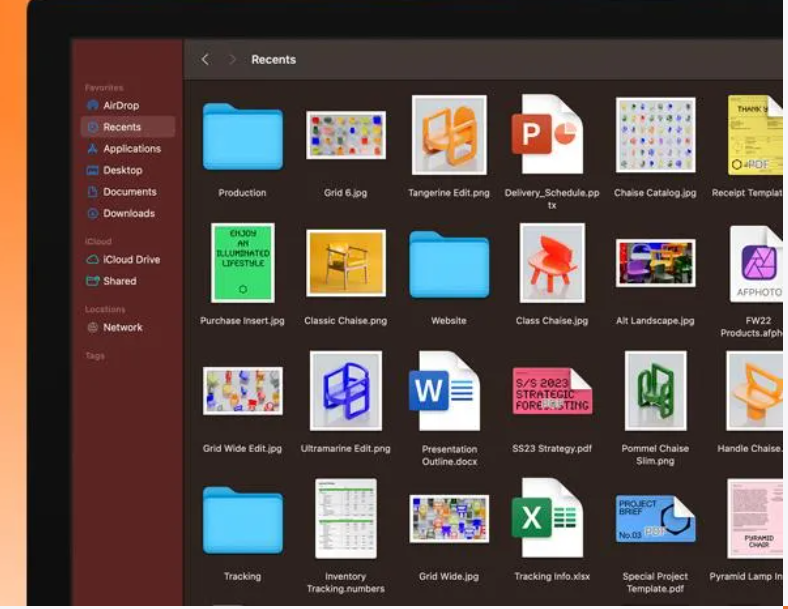Open the Shared location in sidebar
Viewport: 788px width, 609px height.
(119, 281)
